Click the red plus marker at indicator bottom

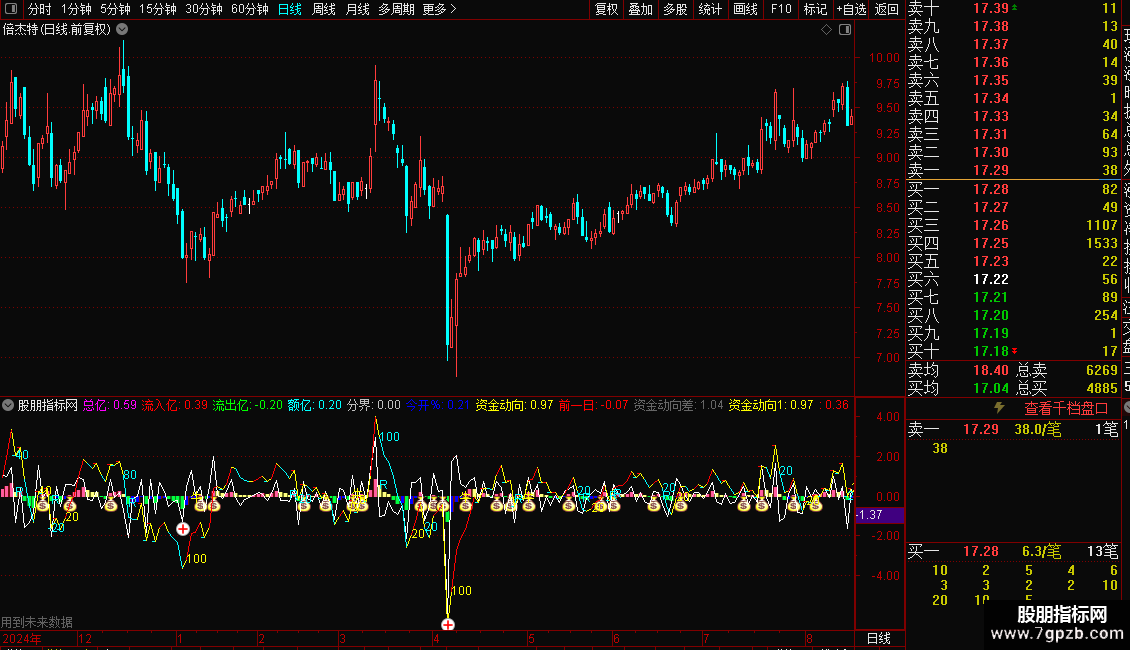[448, 624]
